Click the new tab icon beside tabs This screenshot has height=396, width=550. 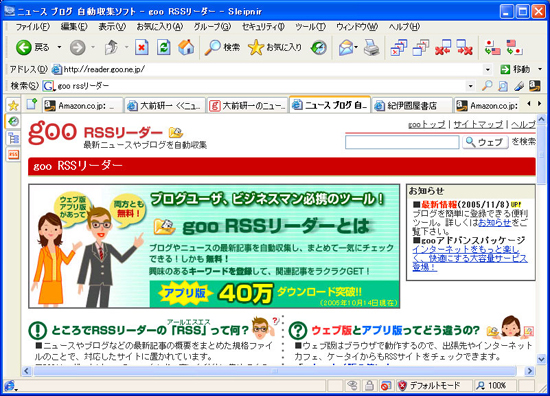coord(32,104)
